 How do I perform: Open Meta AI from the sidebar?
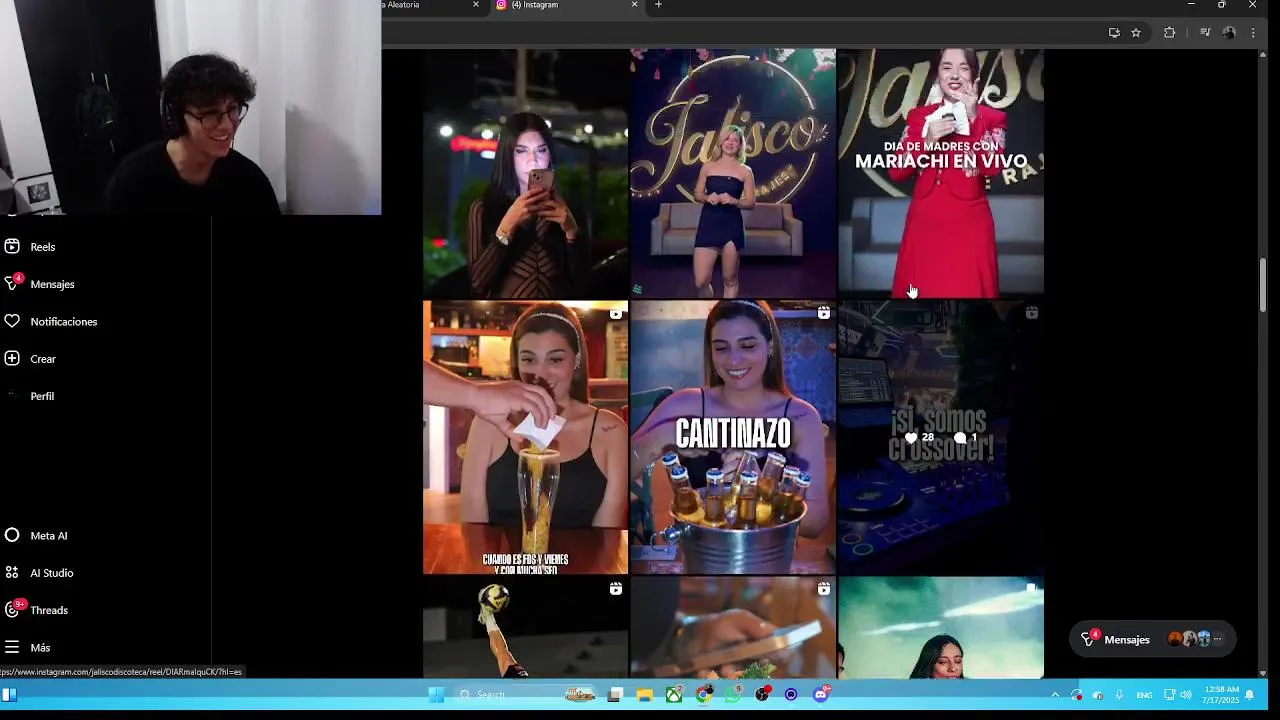click(36, 535)
